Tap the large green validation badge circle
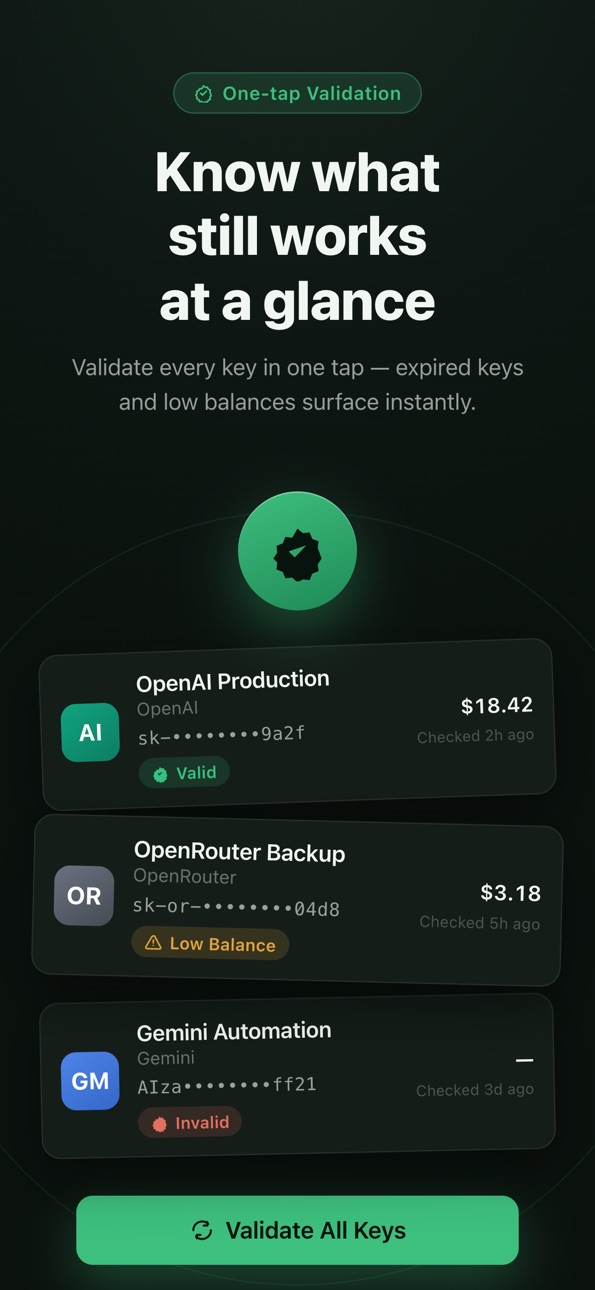 pos(297,551)
